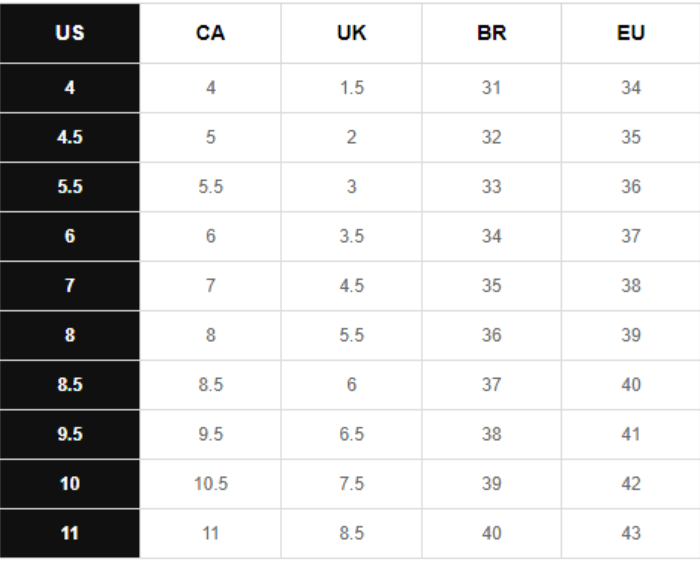Click the UK 6.5 size cell
The width and height of the screenshot is (700, 561).
click(x=351, y=435)
